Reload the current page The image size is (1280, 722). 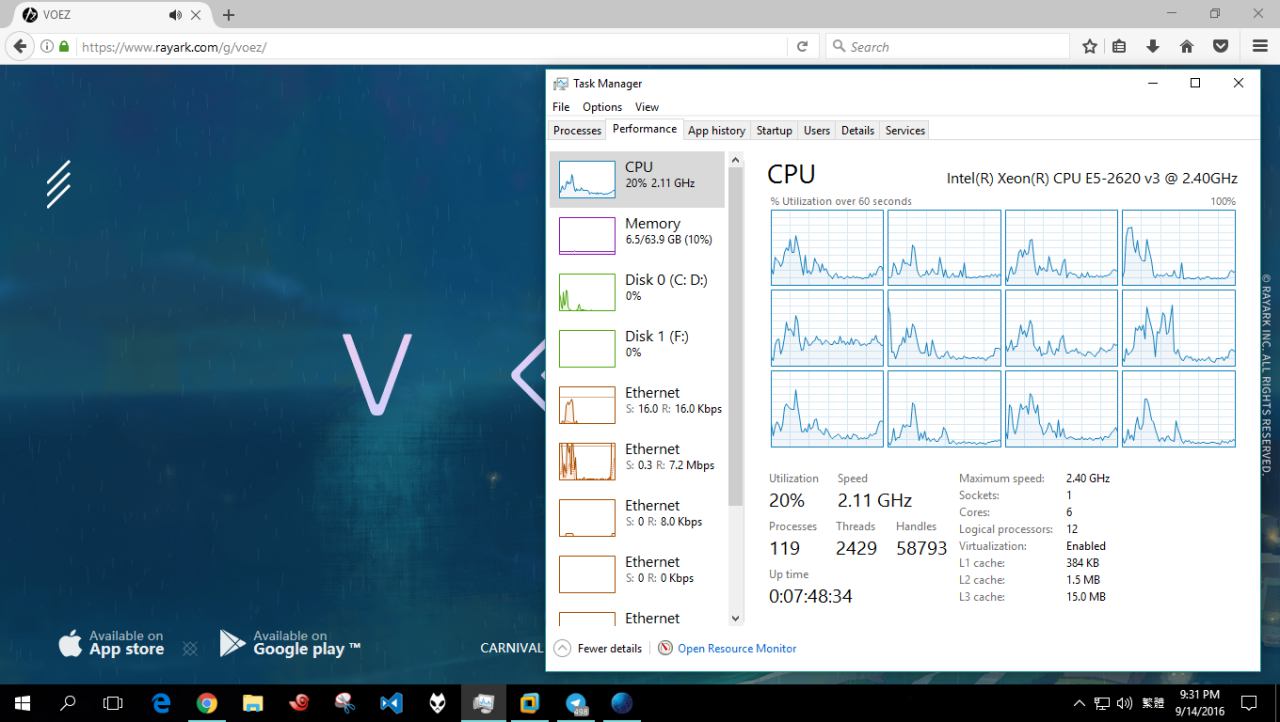tap(802, 46)
